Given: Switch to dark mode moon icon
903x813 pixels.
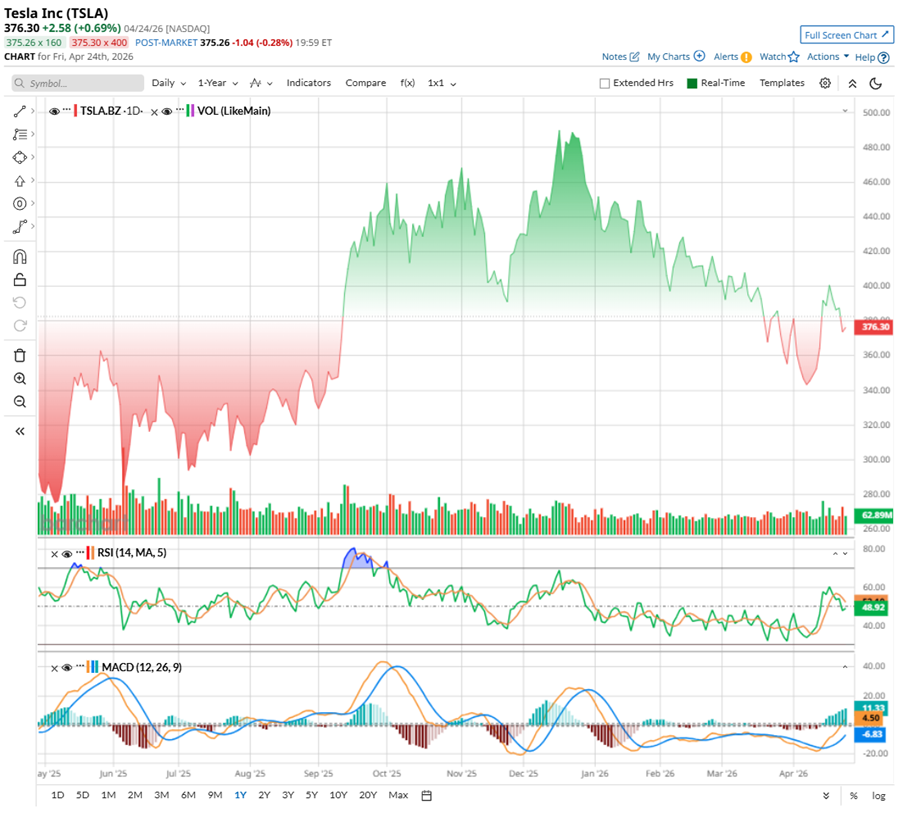Looking at the screenshot, I should [876, 83].
